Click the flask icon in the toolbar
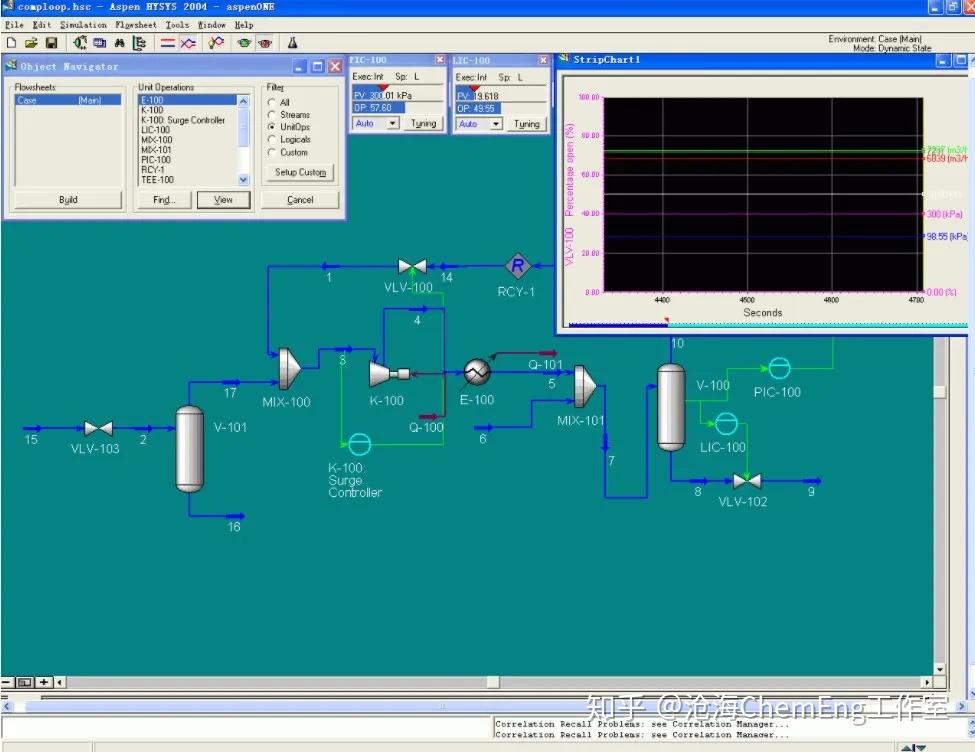This screenshot has height=752, width=975. [x=293, y=43]
